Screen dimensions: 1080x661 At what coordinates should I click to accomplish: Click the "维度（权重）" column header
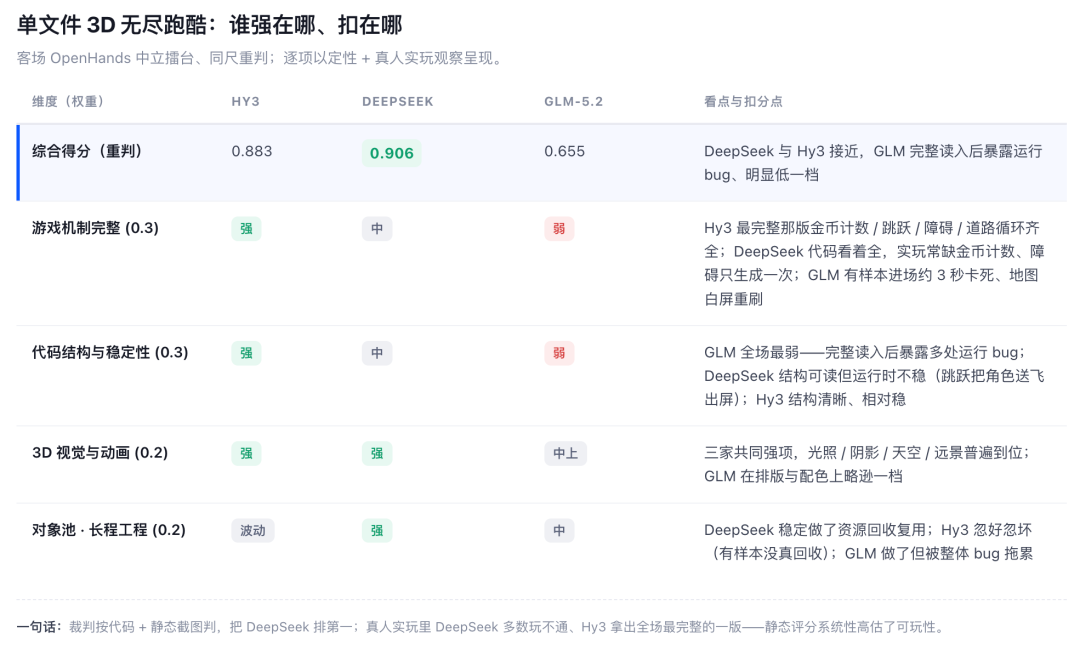tap(68, 102)
